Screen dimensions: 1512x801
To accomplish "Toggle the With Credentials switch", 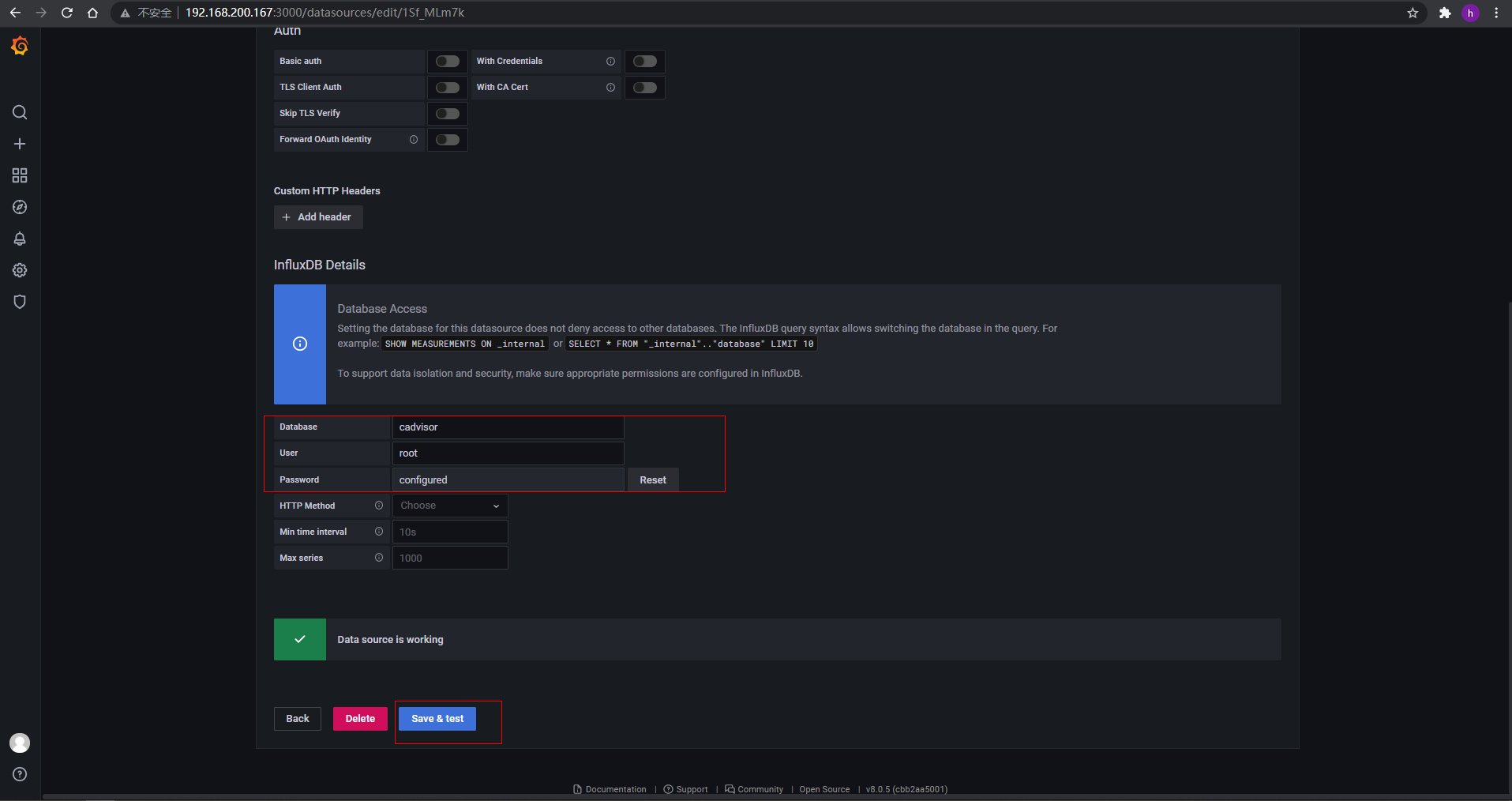I will click(x=645, y=61).
